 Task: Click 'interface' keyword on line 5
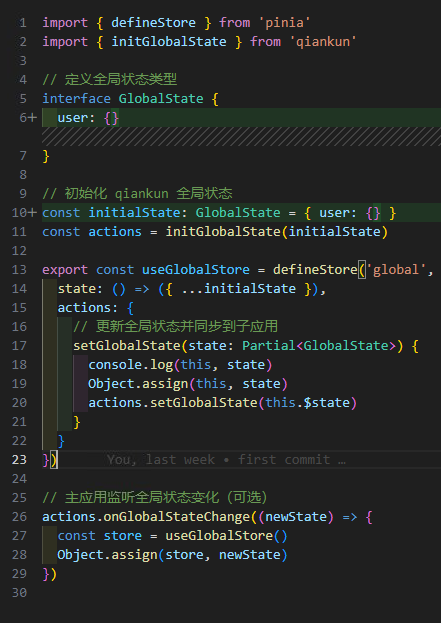point(77,99)
